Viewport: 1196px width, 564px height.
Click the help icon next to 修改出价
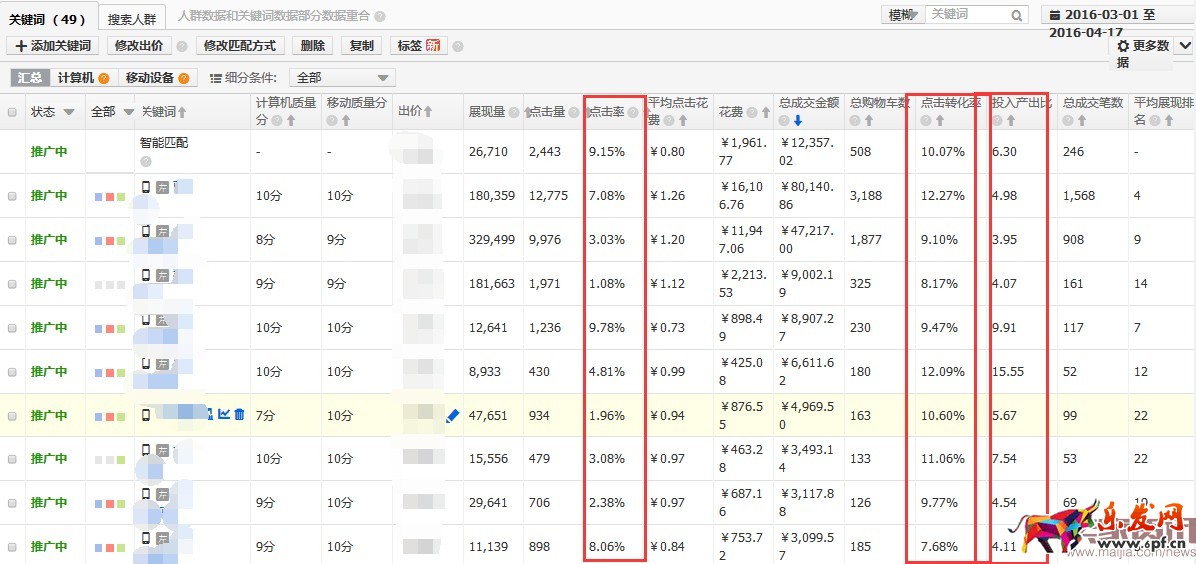[x=181, y=46]
